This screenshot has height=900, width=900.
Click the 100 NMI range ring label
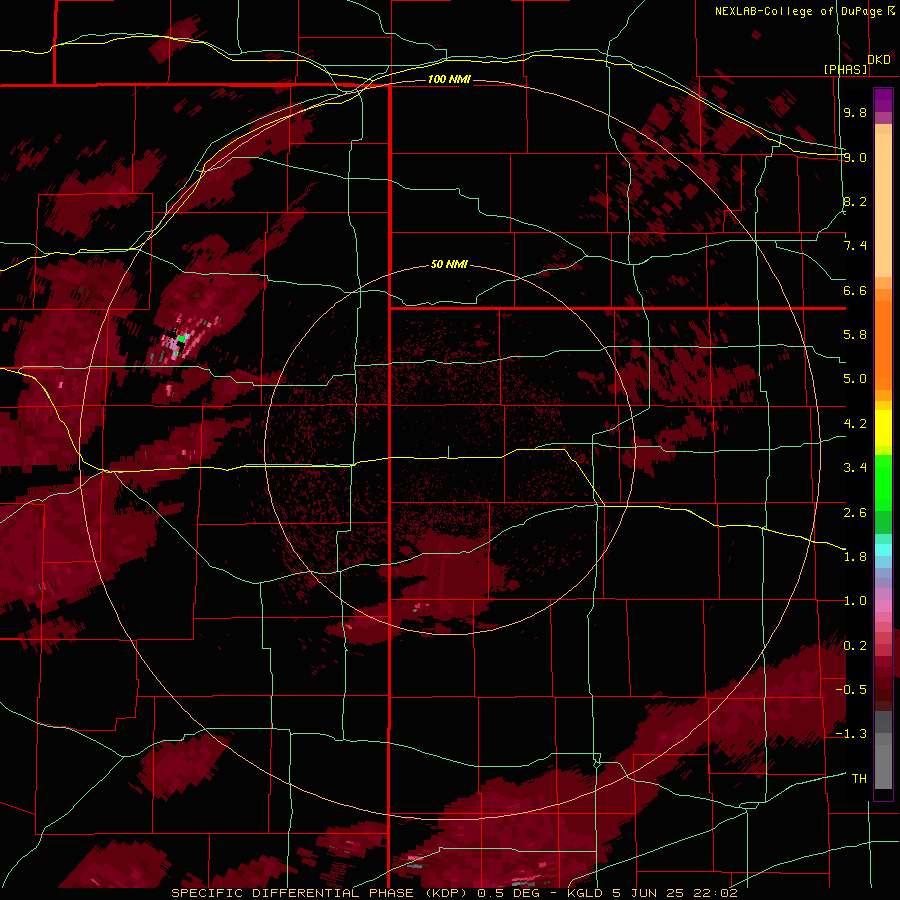[x=449, y=79]
